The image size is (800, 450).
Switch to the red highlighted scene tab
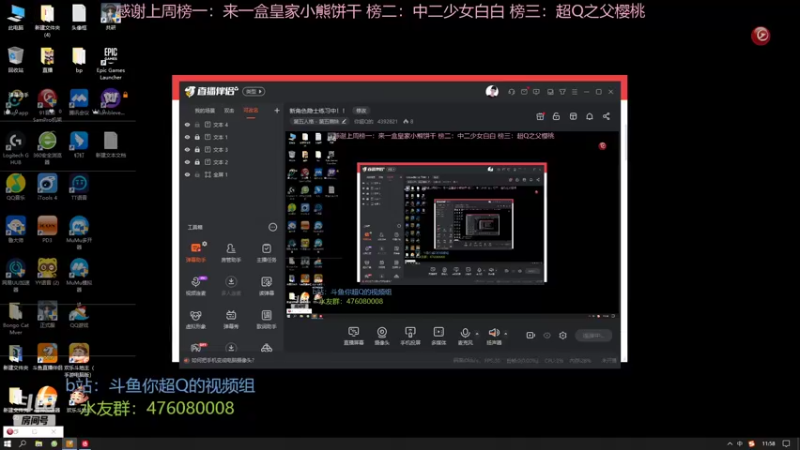(251, 110)
